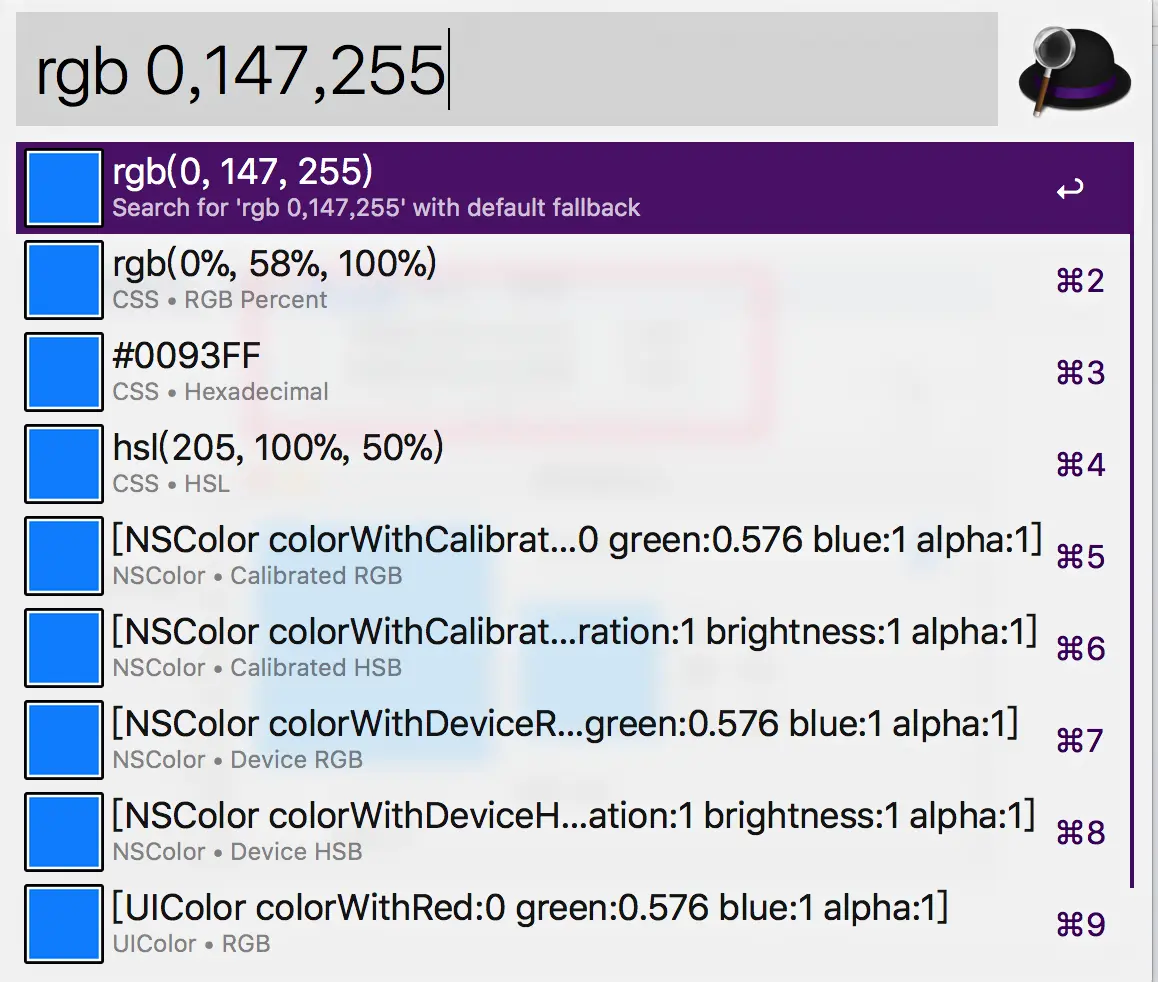The image size is (1158, 982).
Task: Click the Alfred bowler hat icon
Action: pyautogui.click(x=1075, y=72)
